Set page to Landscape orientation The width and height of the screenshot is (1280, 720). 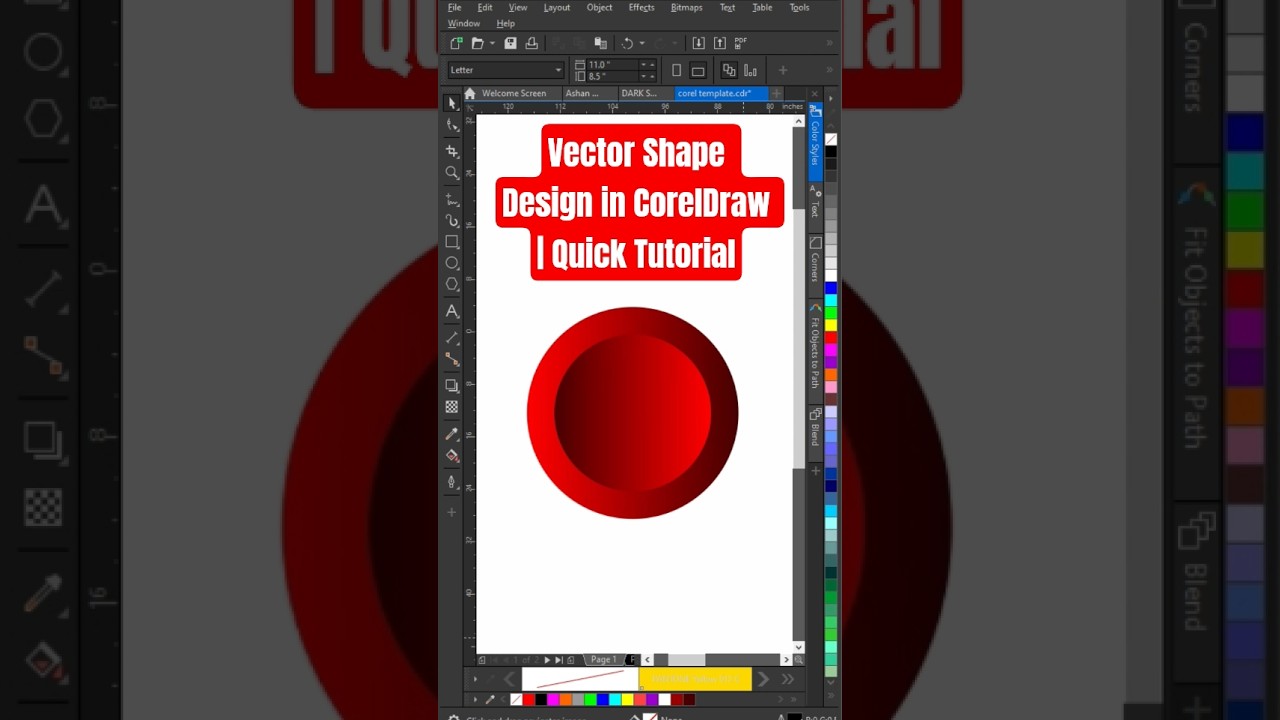pos(698,70)
